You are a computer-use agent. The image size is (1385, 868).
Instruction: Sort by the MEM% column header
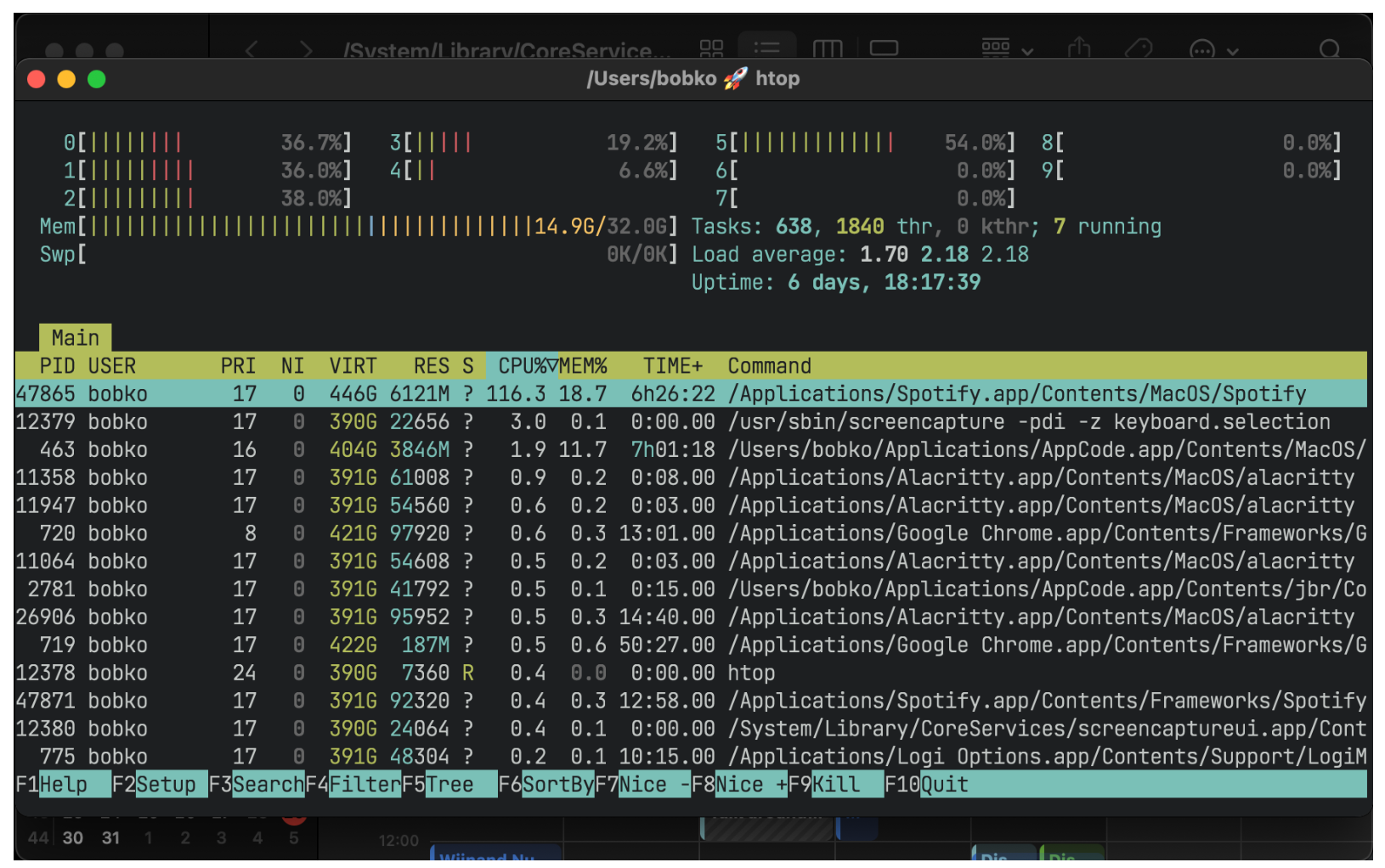583,366
